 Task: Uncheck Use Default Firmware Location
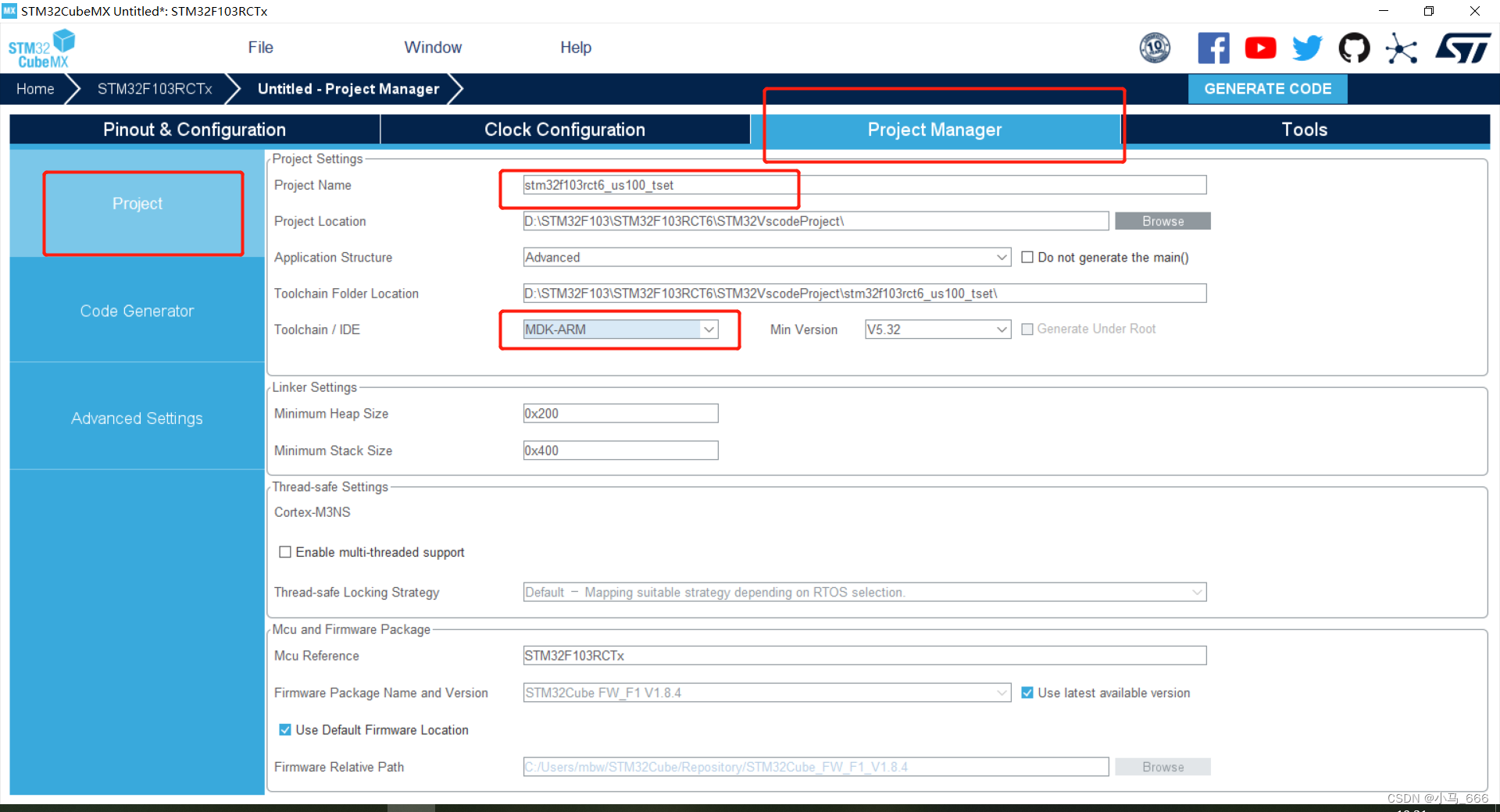(x=285, y=730)
